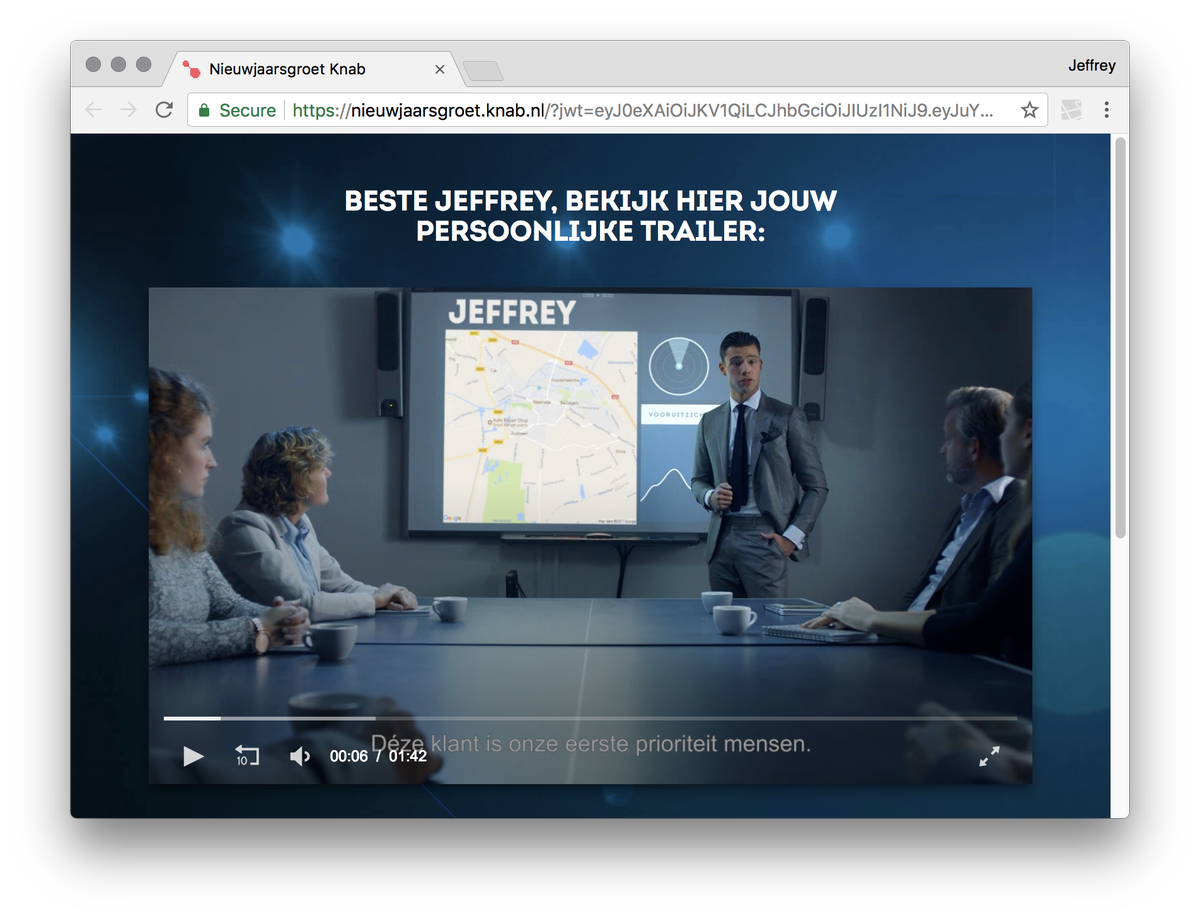Viewport: 1200px width, 919px height.
Task: Bookmark this page with the star
Action: [1029, 110]
